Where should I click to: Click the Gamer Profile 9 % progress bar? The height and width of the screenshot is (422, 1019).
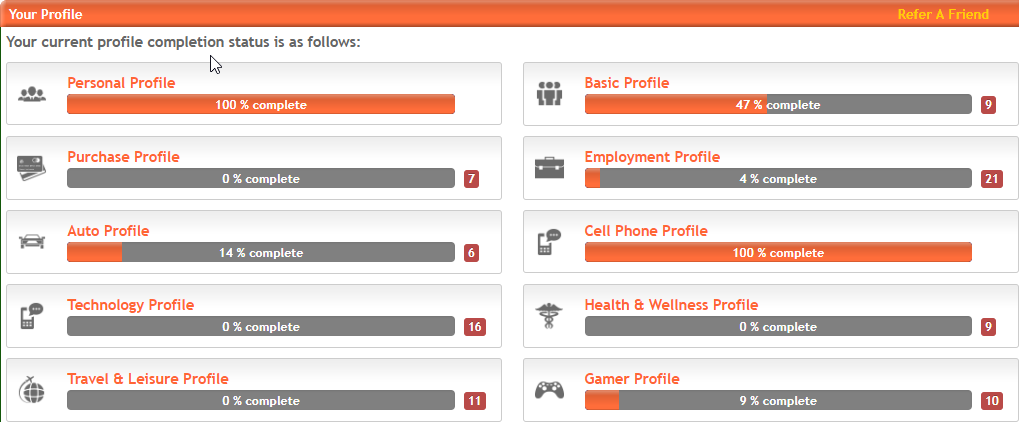(x=778, y=401)
